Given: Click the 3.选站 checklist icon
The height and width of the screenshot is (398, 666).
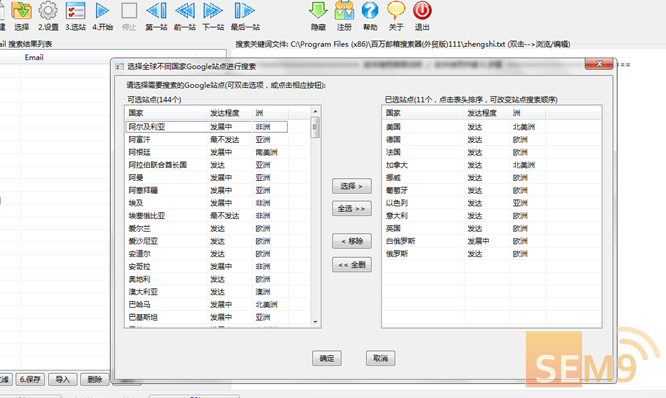Looking at the screenshot, I should [76, 11].
